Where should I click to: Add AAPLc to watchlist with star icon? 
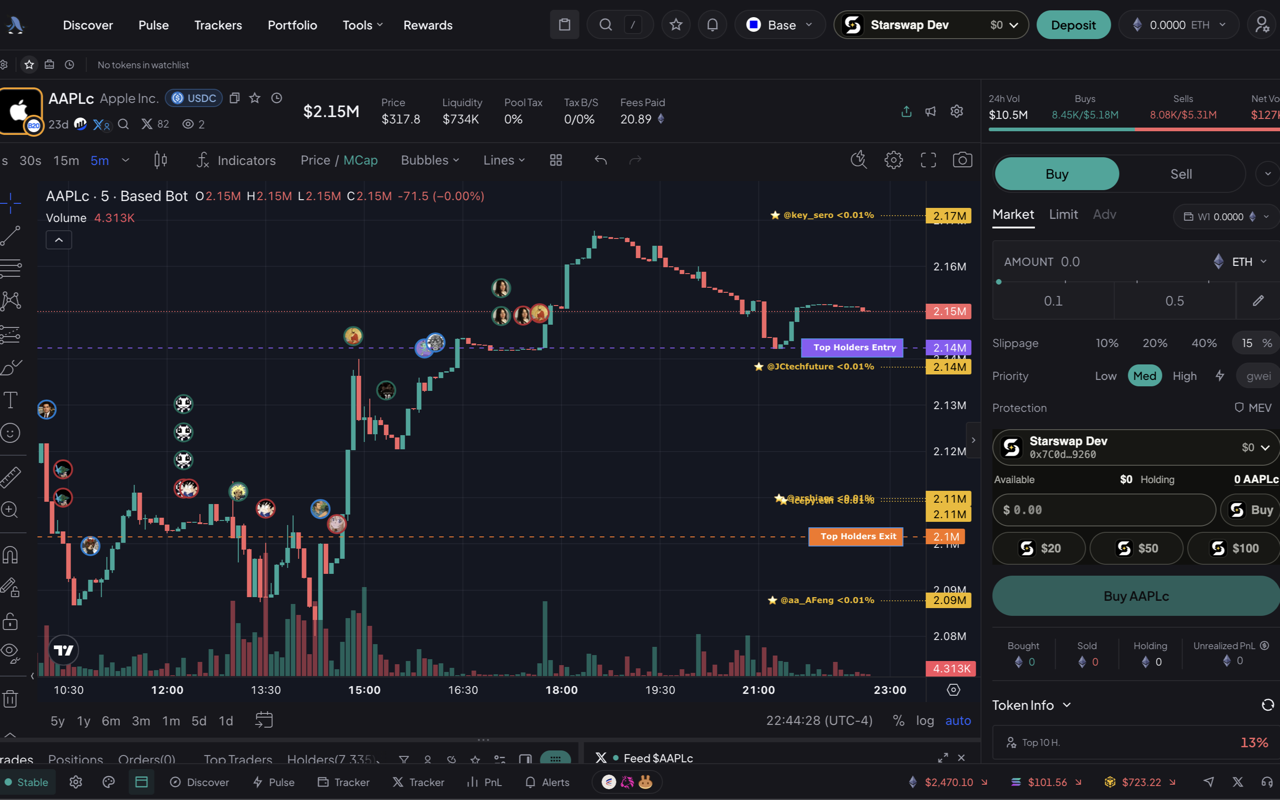(x=255, y=98)
